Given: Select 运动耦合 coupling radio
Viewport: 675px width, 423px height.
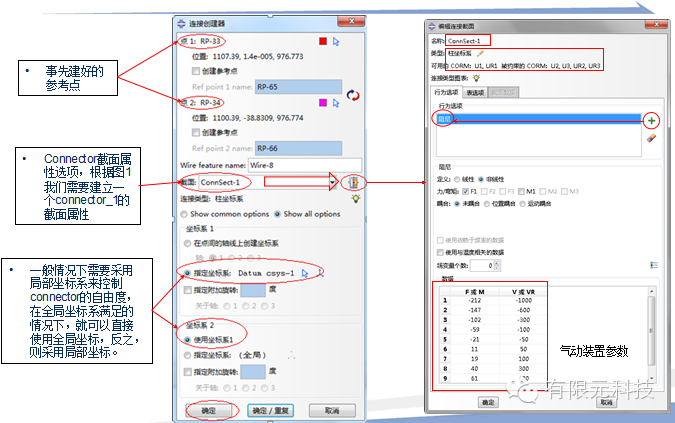Looking at the screenshot, I should [x=523, y=204].
